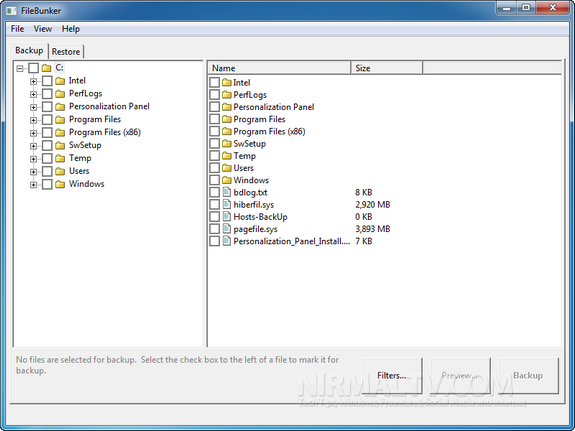Click the 3,893 MB size value
This screenshot has width=575, height=431.
pos(373,229)
